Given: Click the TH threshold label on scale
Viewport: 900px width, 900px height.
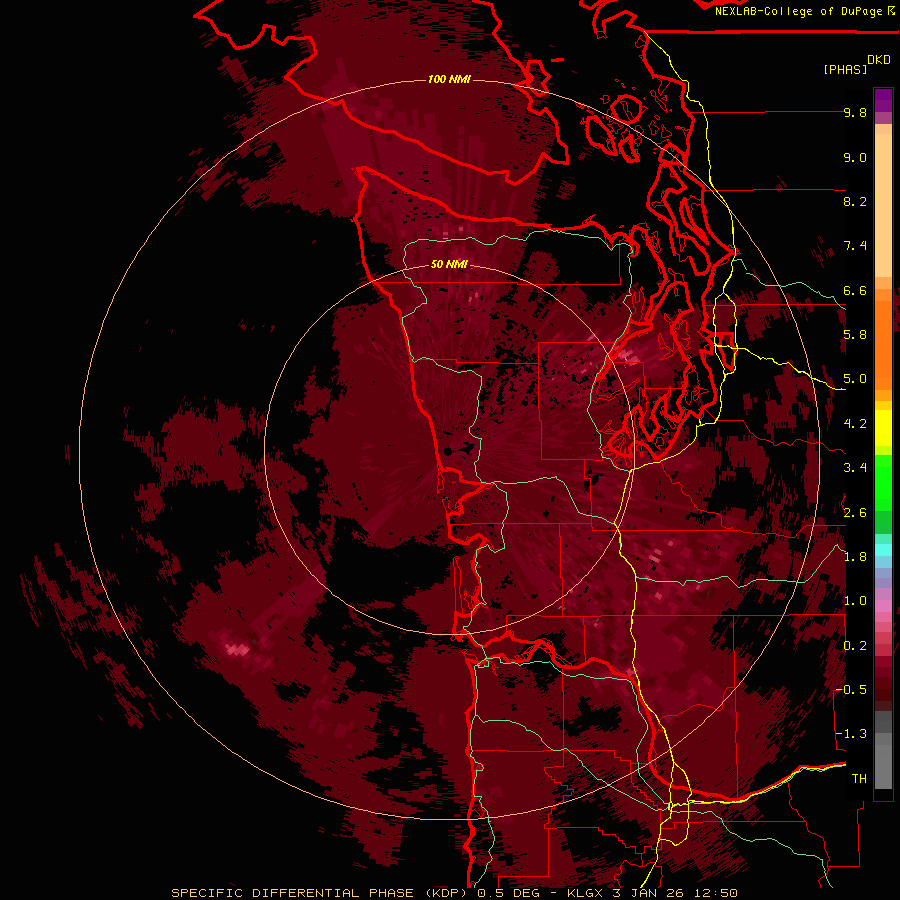Looking at the screenshot, I should [859, 779].
